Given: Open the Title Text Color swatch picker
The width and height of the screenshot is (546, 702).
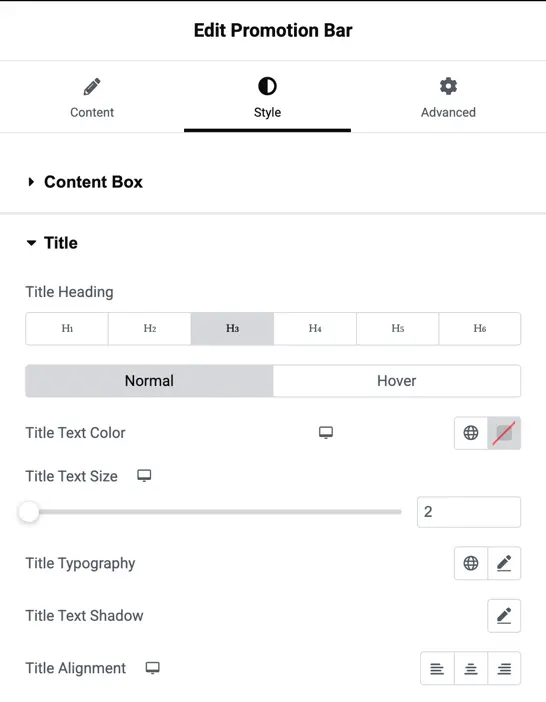Looking at the screenshot, I should point(504,433).
